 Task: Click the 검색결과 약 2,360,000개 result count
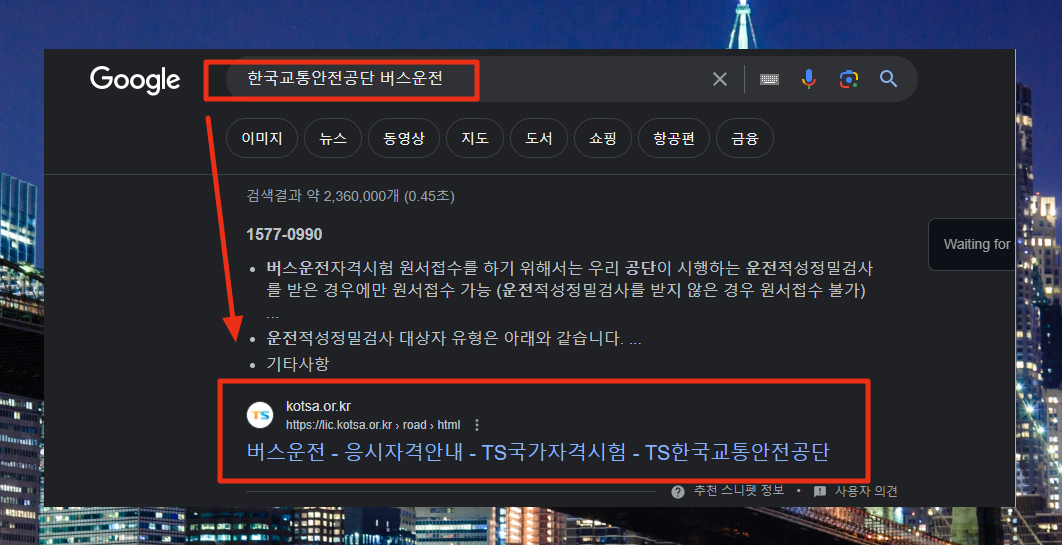[x=351, y=196]
